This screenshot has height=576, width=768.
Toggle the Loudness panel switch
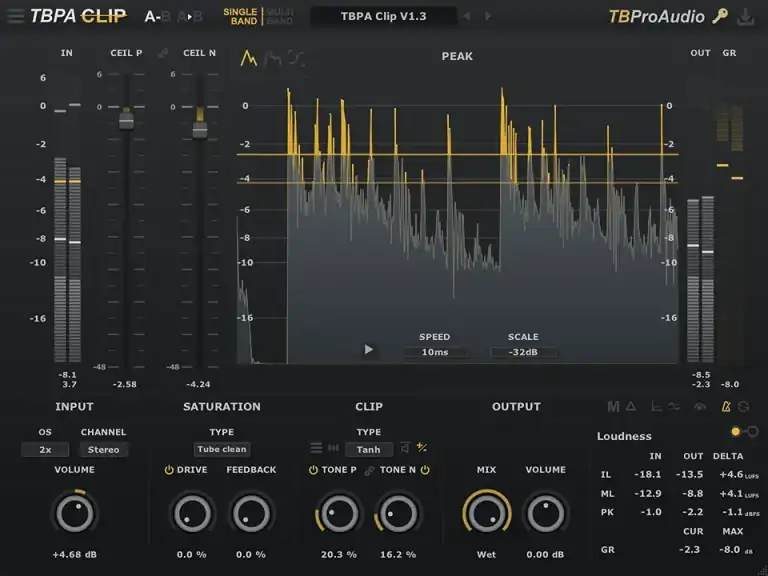tap(744, 432)
